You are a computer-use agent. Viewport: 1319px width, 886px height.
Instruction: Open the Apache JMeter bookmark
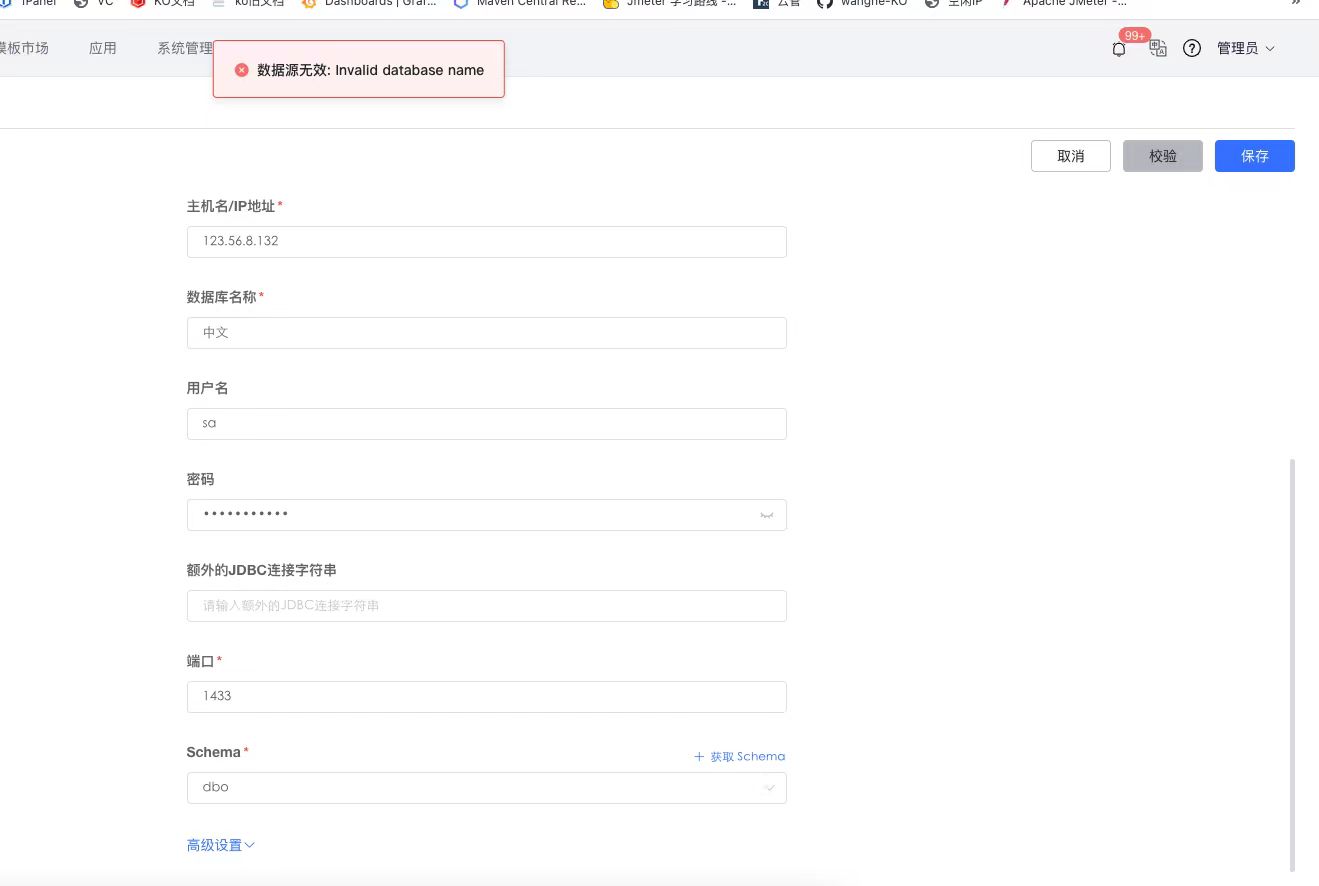(x=1072, y=4)
